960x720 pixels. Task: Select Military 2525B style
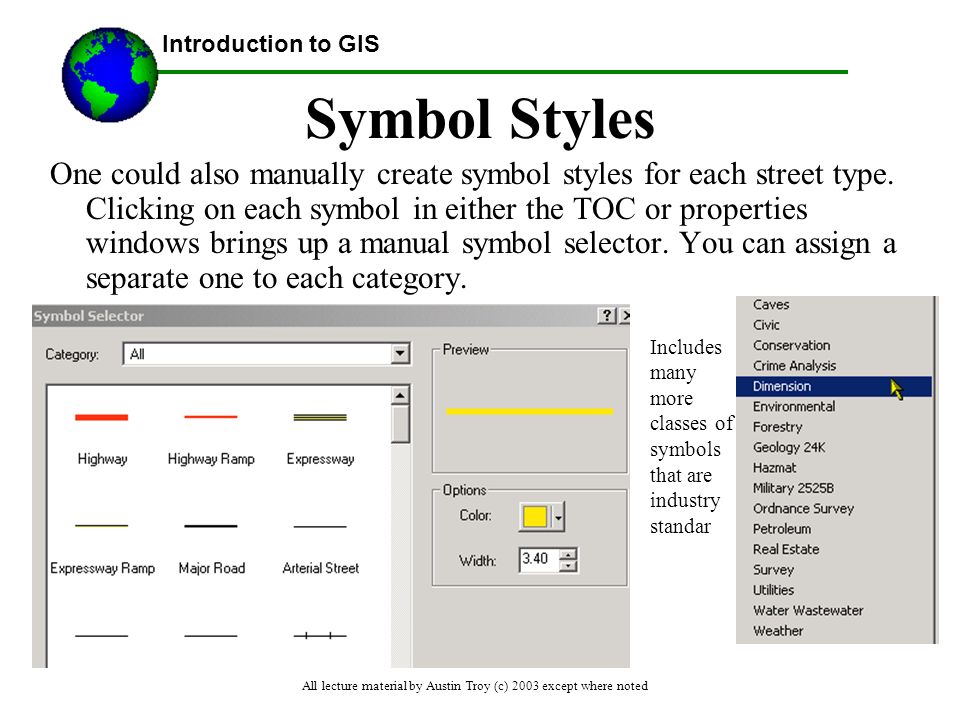tap(793, 488)
